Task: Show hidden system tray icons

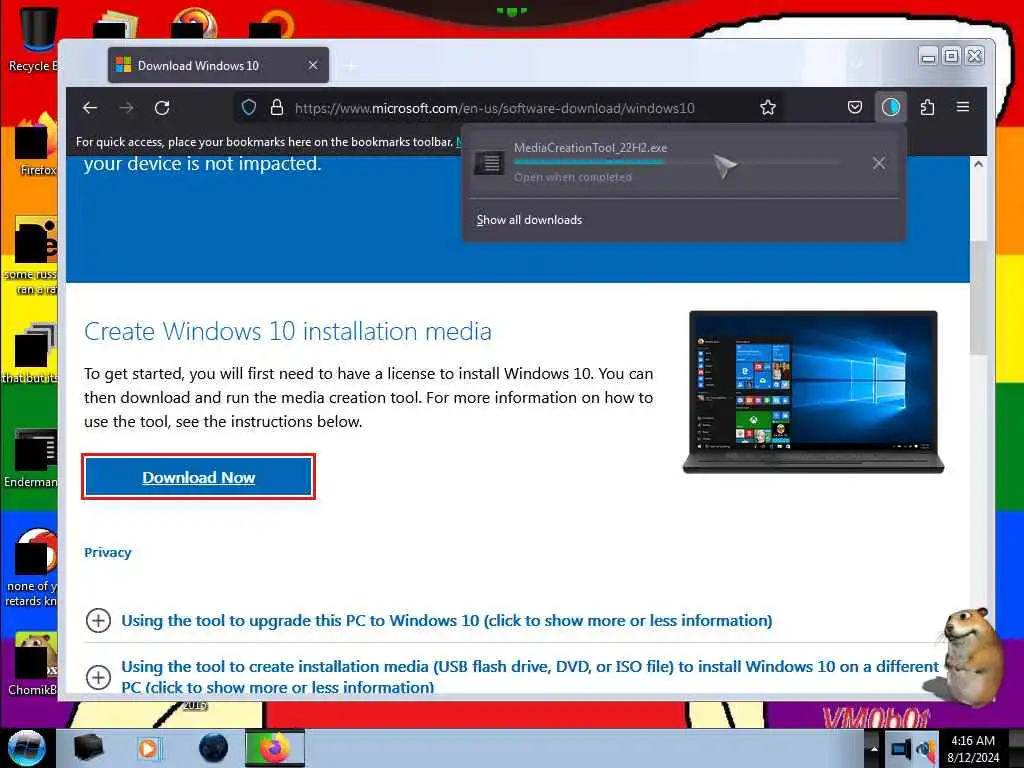Action: 873,748
